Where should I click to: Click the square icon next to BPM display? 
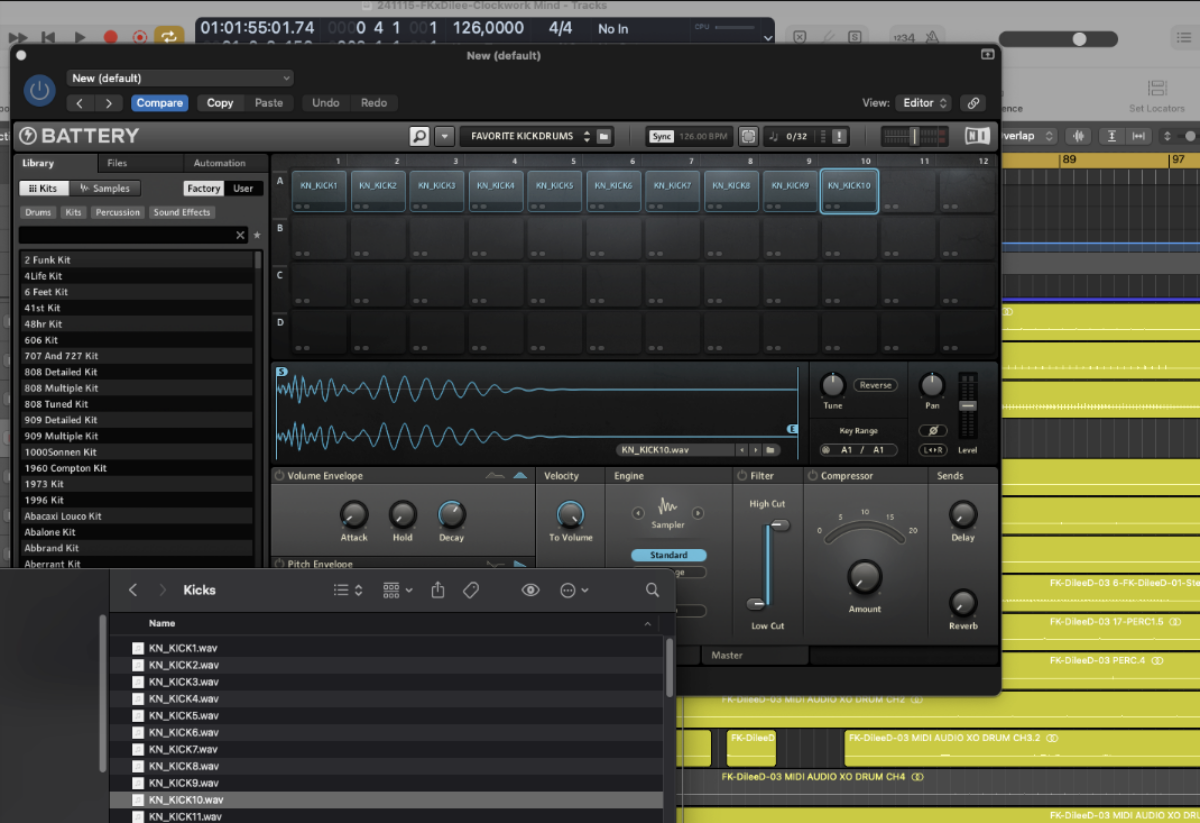pyautogui.click(x=748, y=136)
